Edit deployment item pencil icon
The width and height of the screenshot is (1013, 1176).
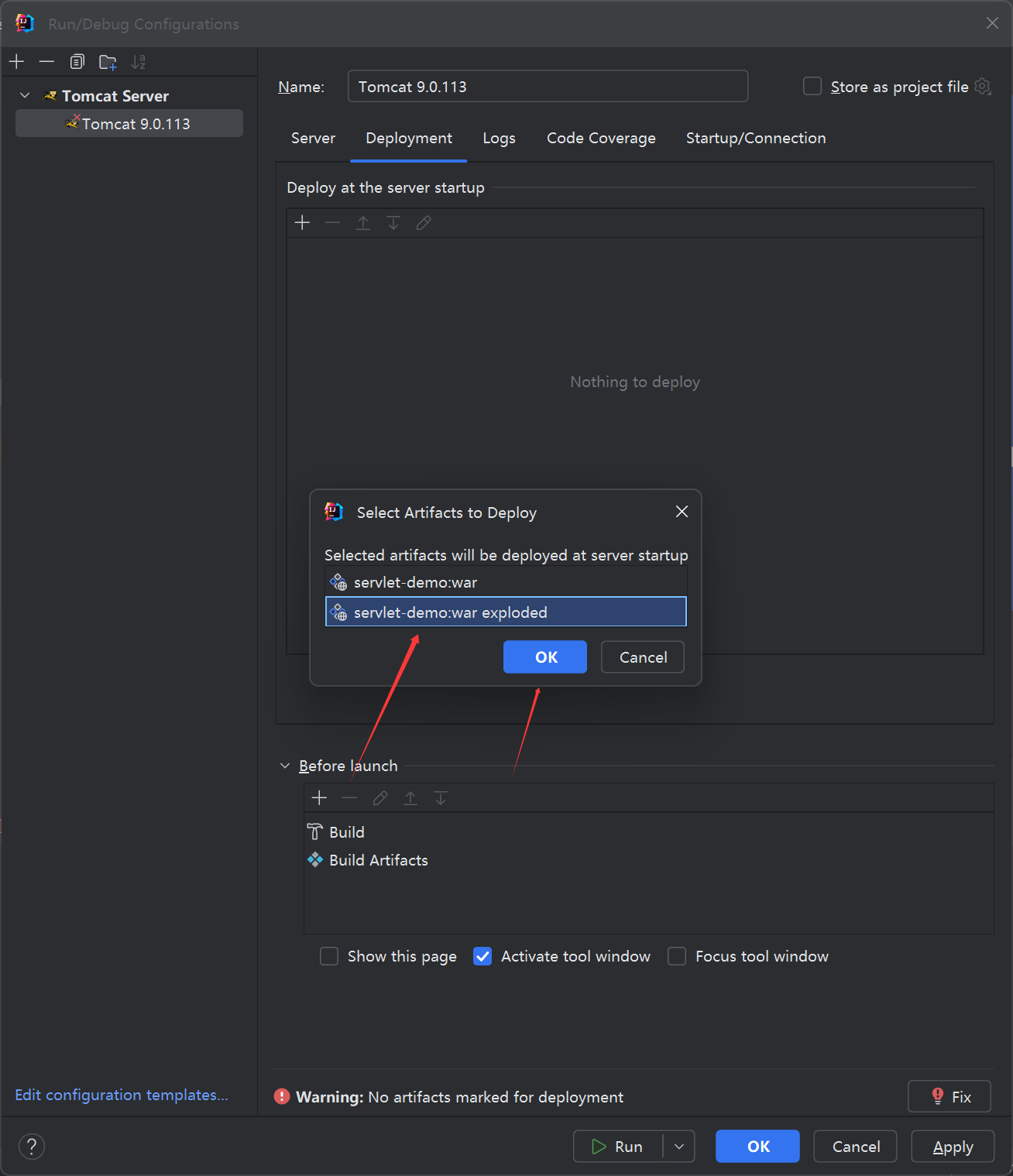pyautogui.click(x=424, y=223)
